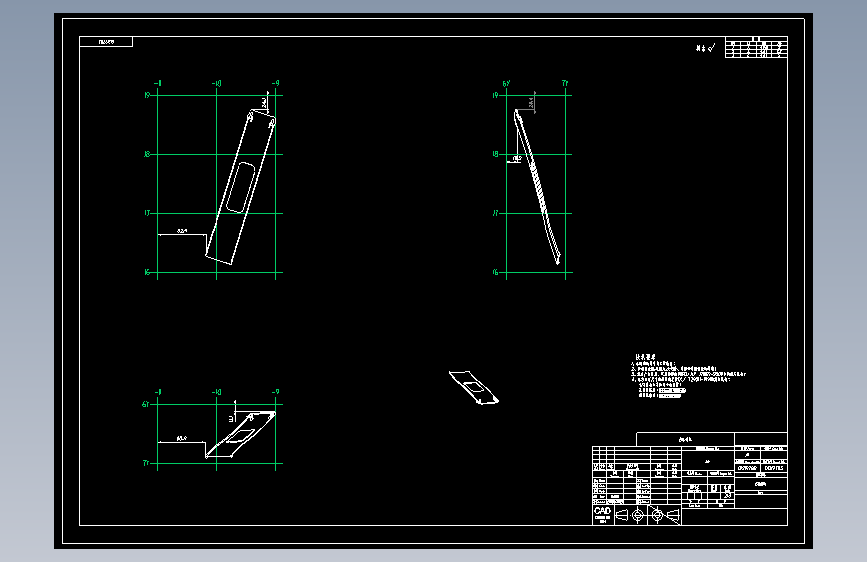
Task: Select the crossed-out projection symbol in title block
Action: tap(665, 516)
